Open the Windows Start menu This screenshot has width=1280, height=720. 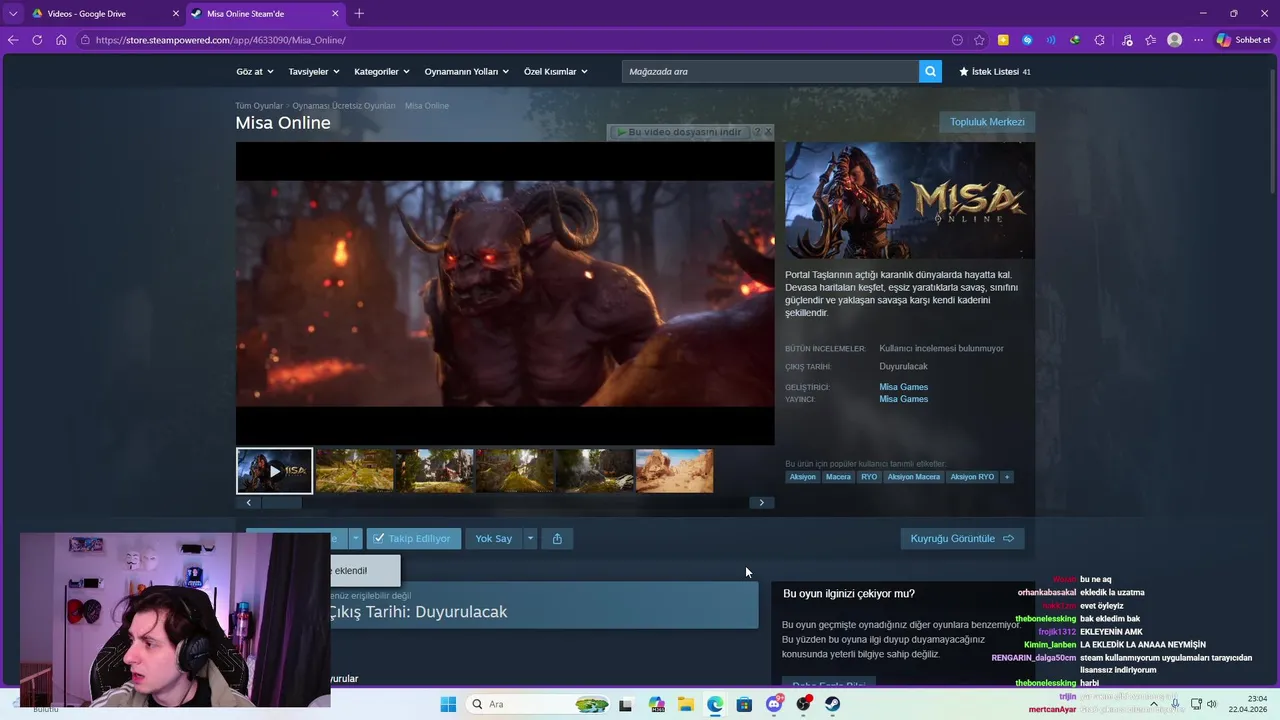[x=448, y=704]
